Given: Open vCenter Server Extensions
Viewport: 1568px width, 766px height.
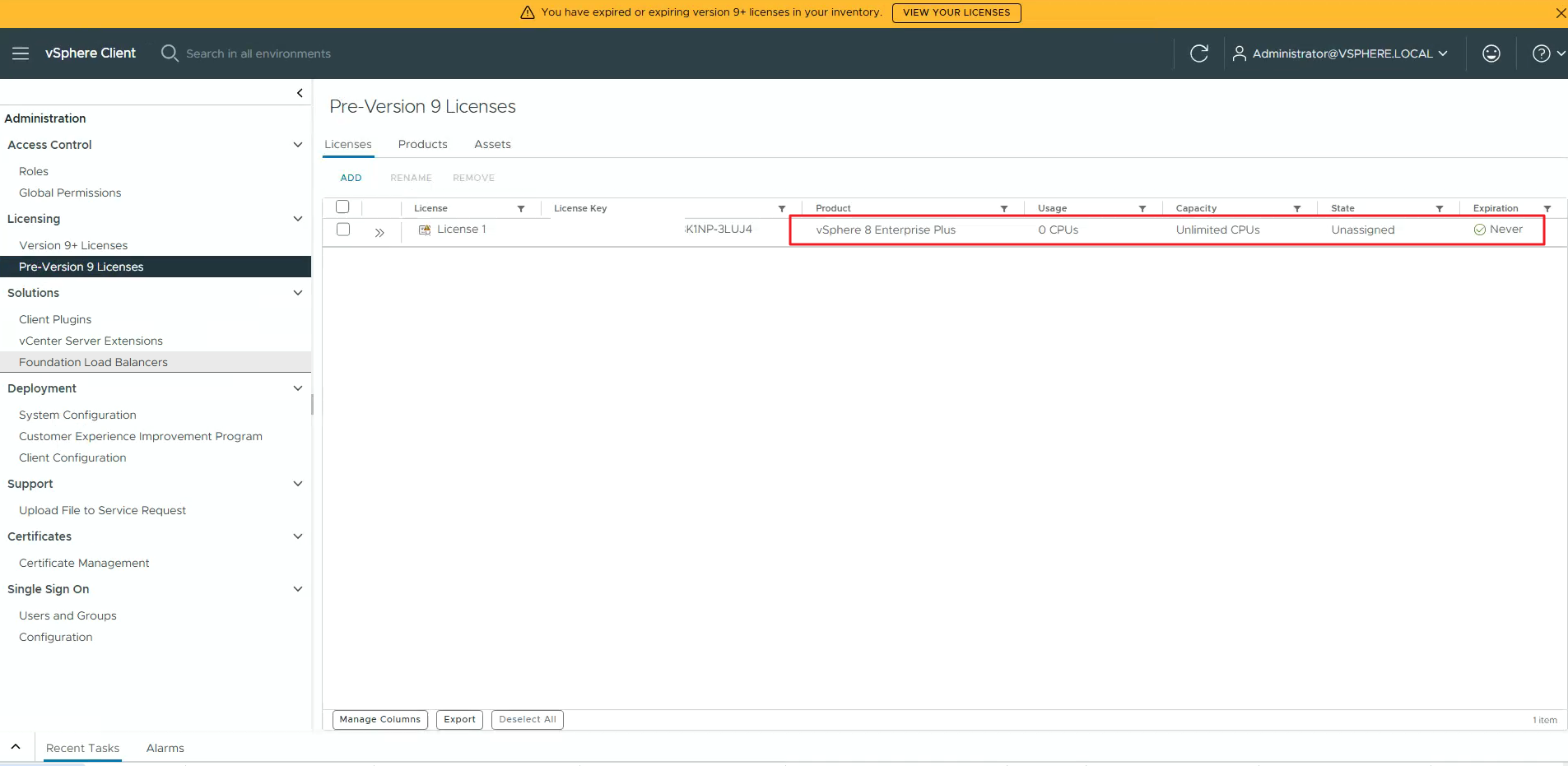Looking at the screenshot, I should pyautogui.click(x=91, y=341).
